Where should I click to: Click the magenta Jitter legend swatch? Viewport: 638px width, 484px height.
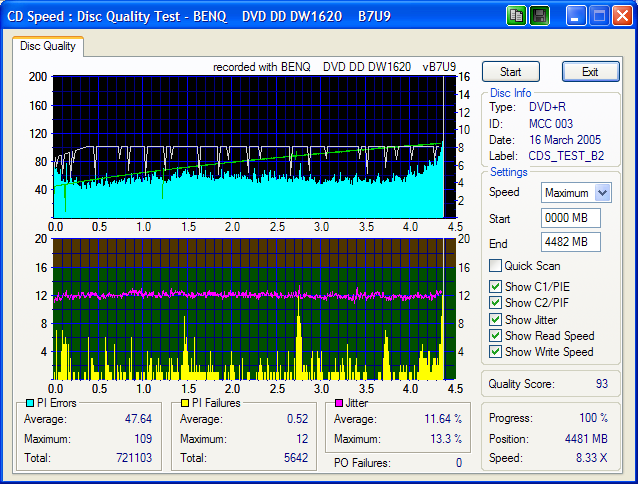[x=339, y=404]
